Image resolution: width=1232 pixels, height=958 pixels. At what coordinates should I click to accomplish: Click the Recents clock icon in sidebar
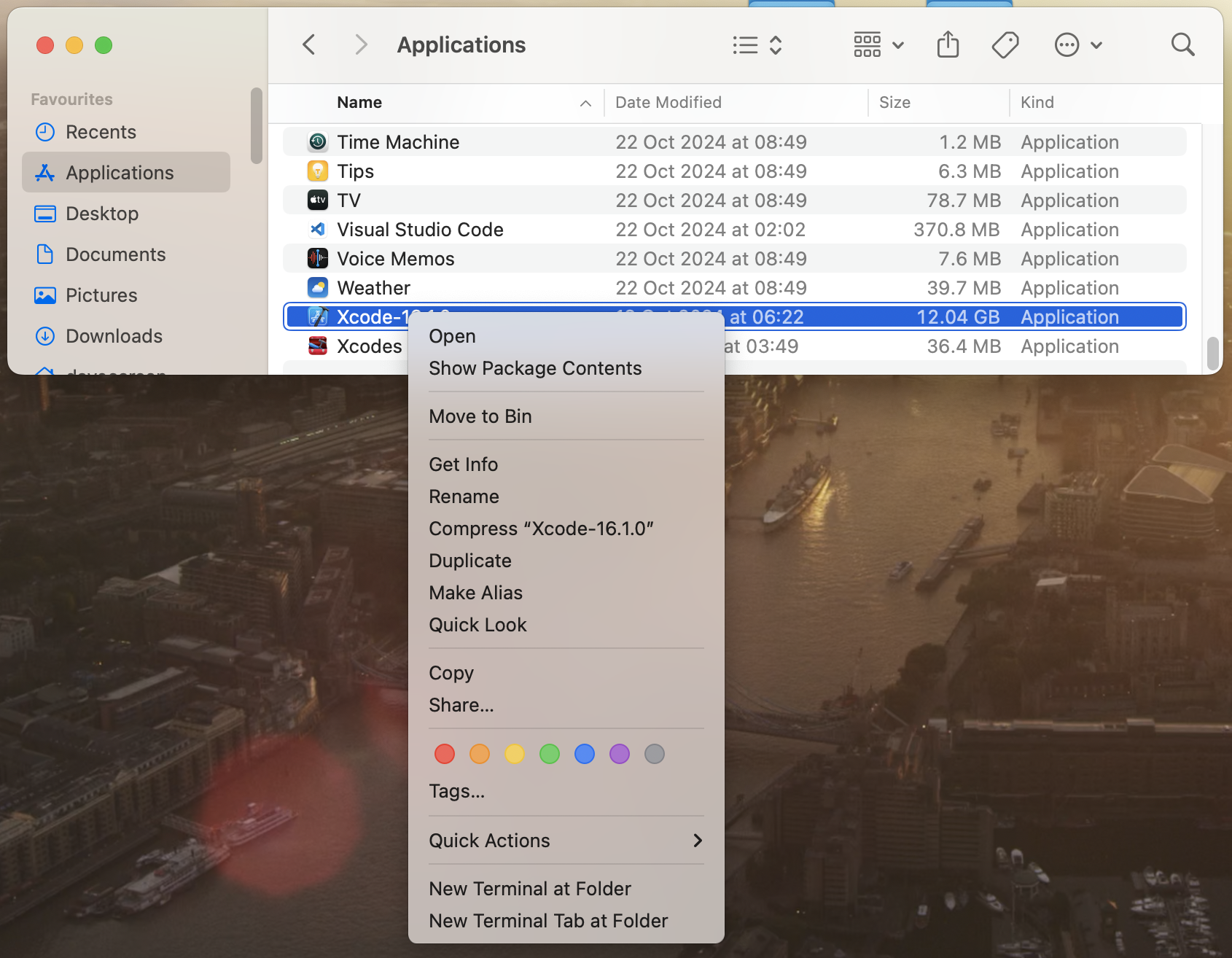click(45, 132)
